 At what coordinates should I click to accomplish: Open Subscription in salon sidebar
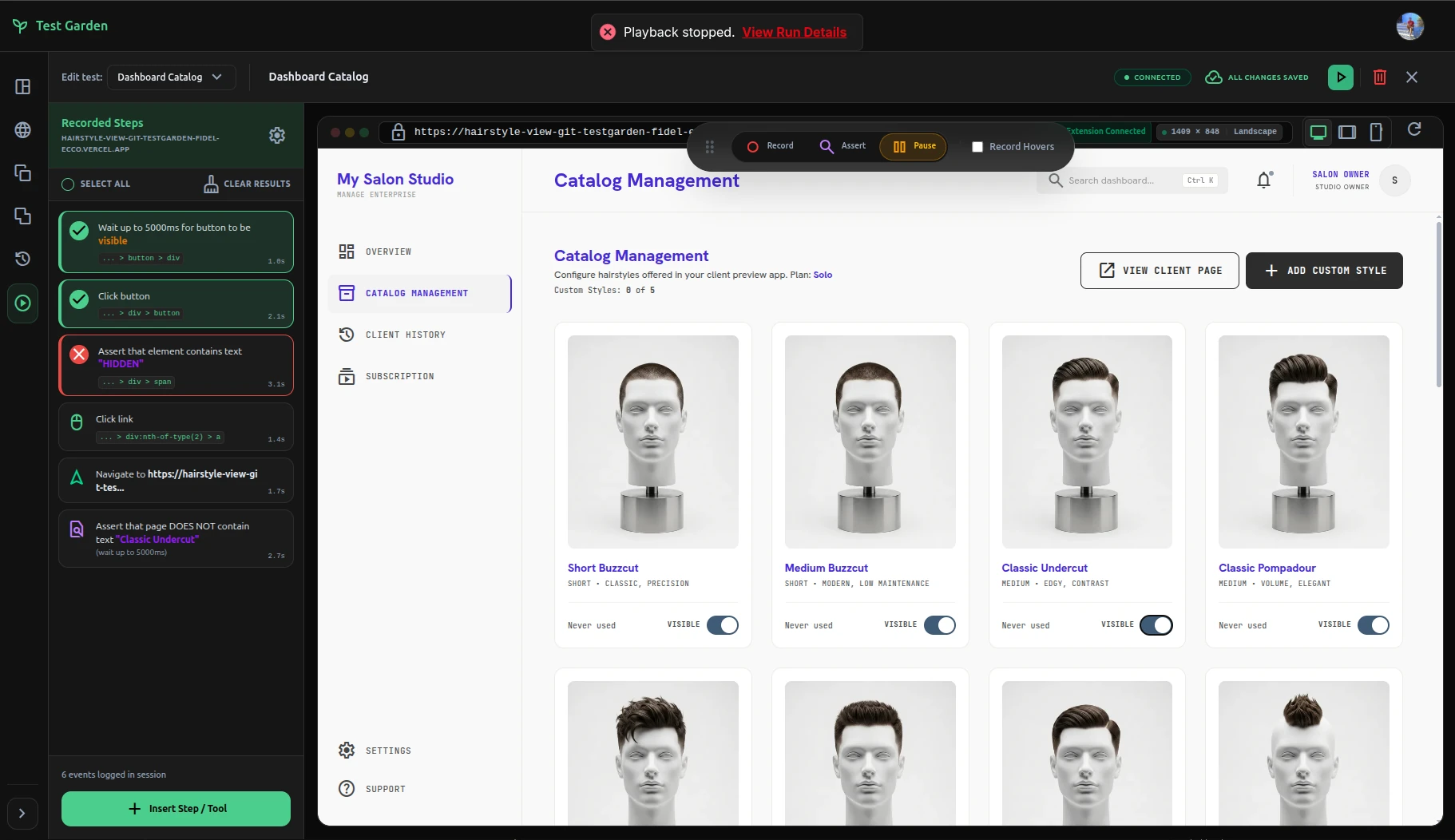[x=419, y=376]
